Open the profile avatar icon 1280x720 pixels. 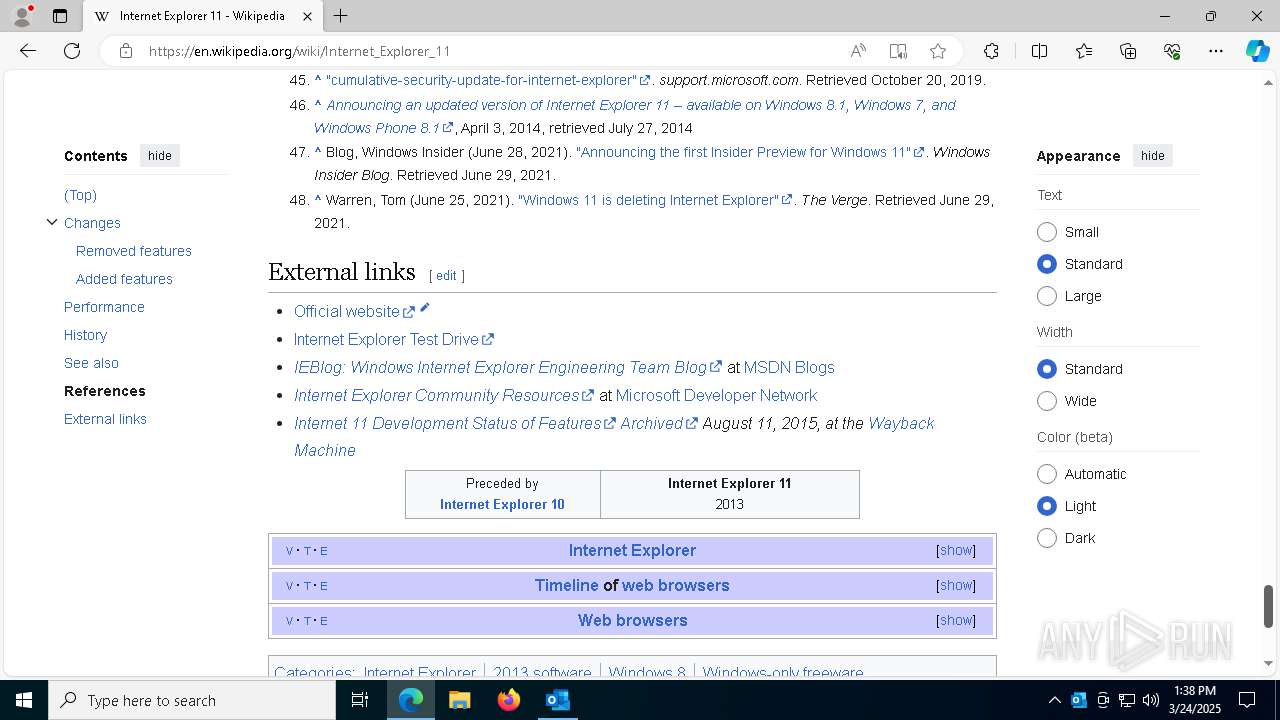click(x=22, y=16)
